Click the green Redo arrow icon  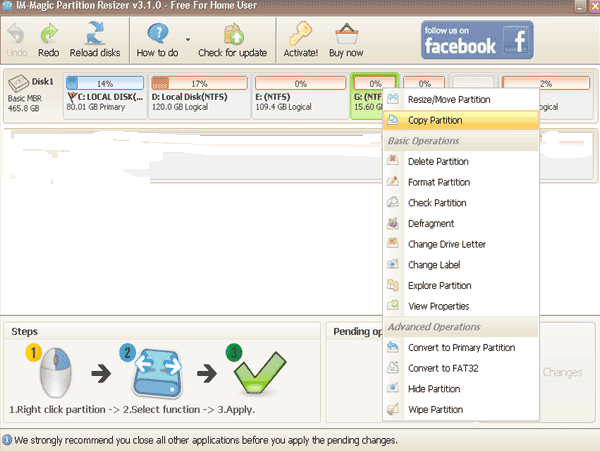[49, 34]
